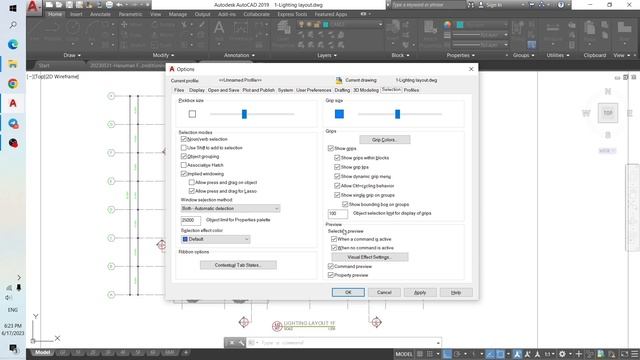This screenshot has height=360, width=640.
Task: Switch to the Open and Save tab
Action: click(223, 90)
